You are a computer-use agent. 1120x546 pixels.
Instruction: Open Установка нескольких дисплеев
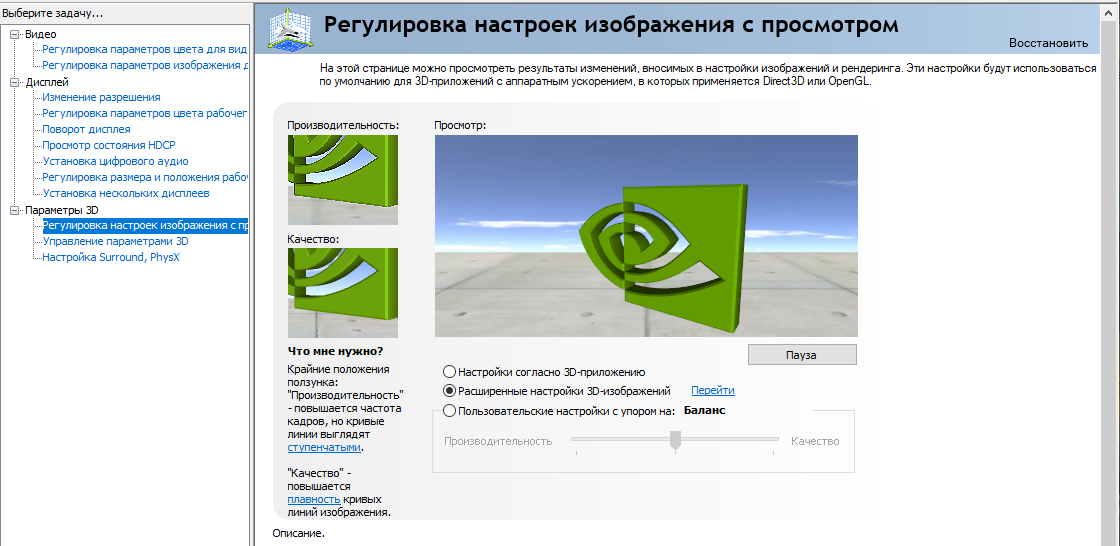(x=126, y=193)
